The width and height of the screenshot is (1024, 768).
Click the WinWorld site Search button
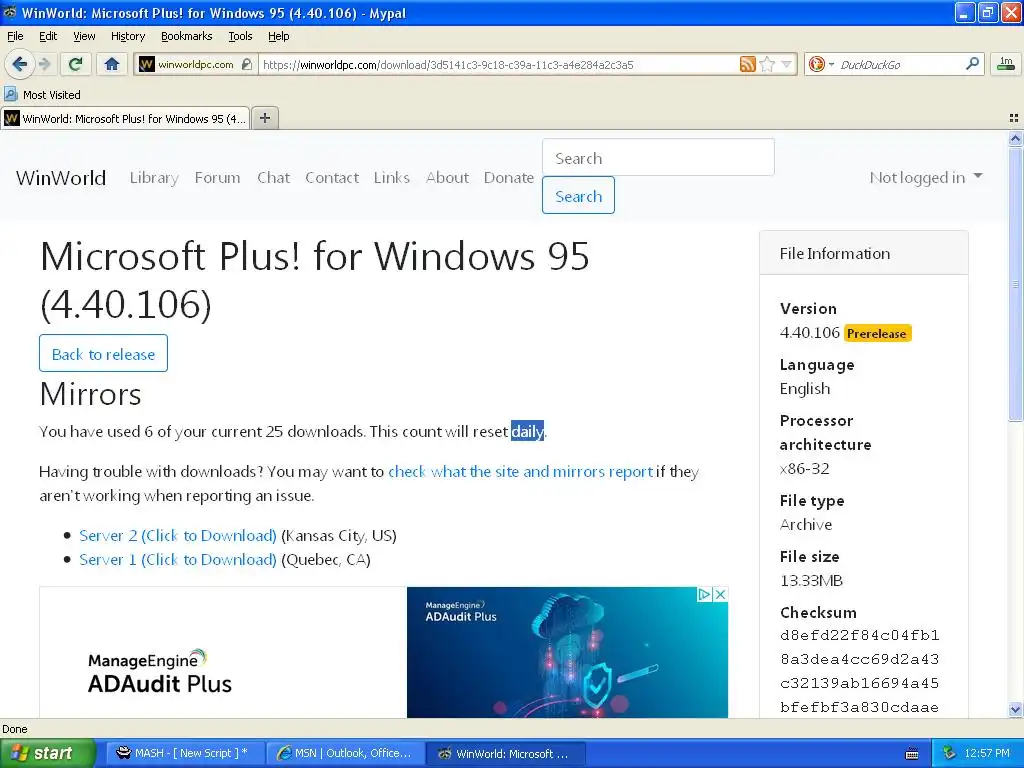(x=578, y=195)
